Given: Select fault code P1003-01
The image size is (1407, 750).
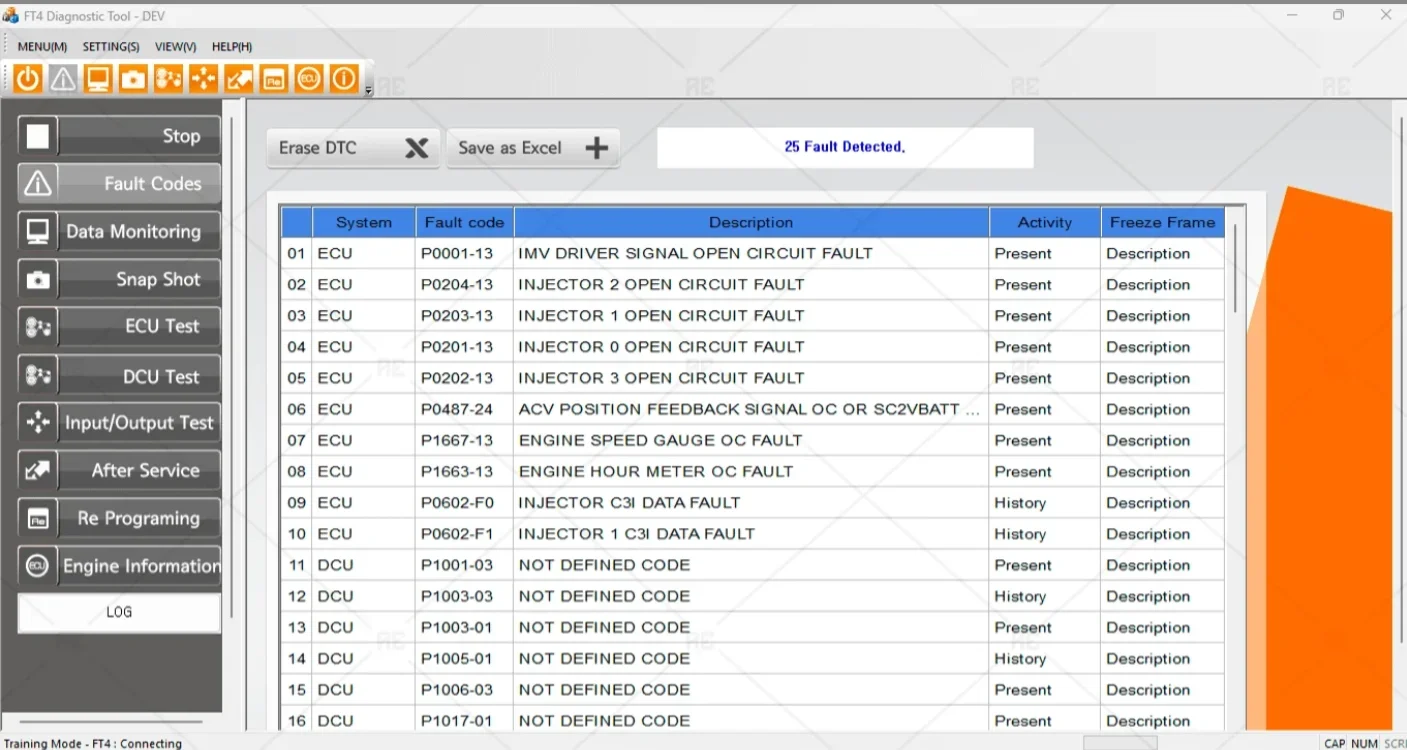Looking at the screenshot, I should coord(457,627).
